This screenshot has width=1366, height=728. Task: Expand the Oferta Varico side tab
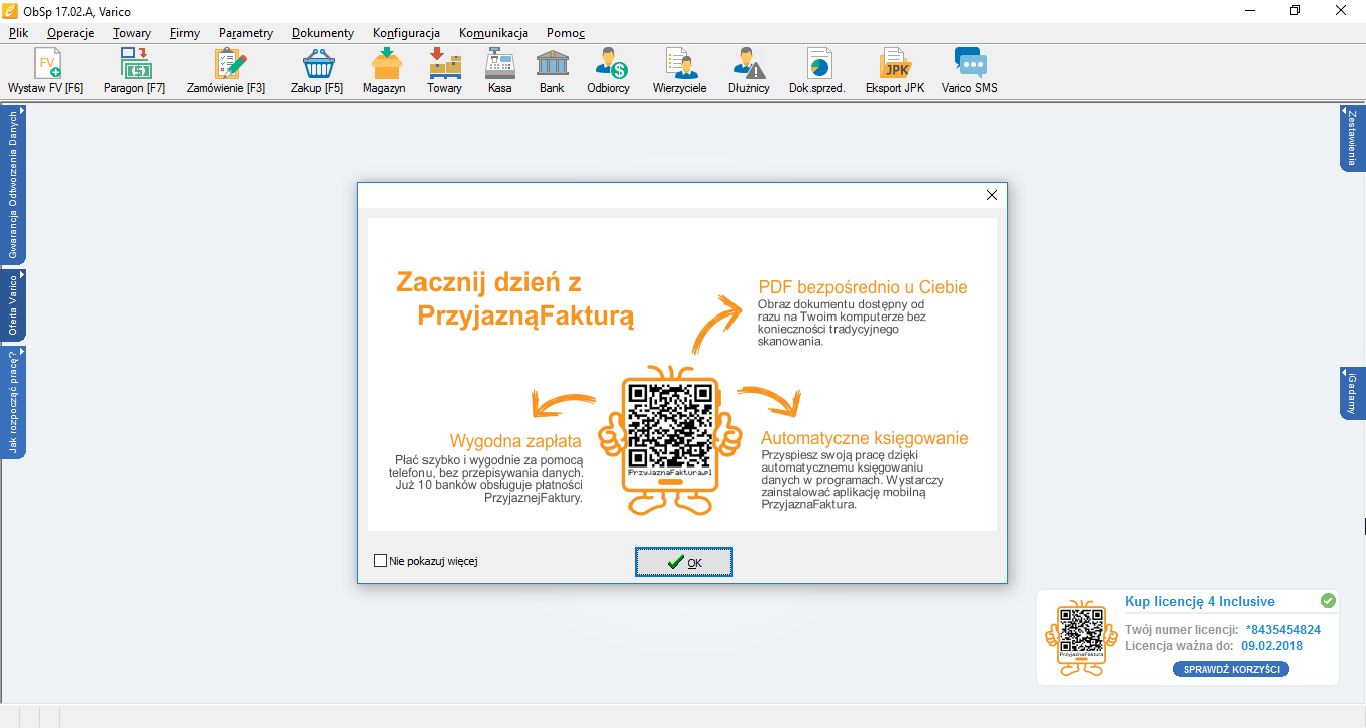(13, 306)
